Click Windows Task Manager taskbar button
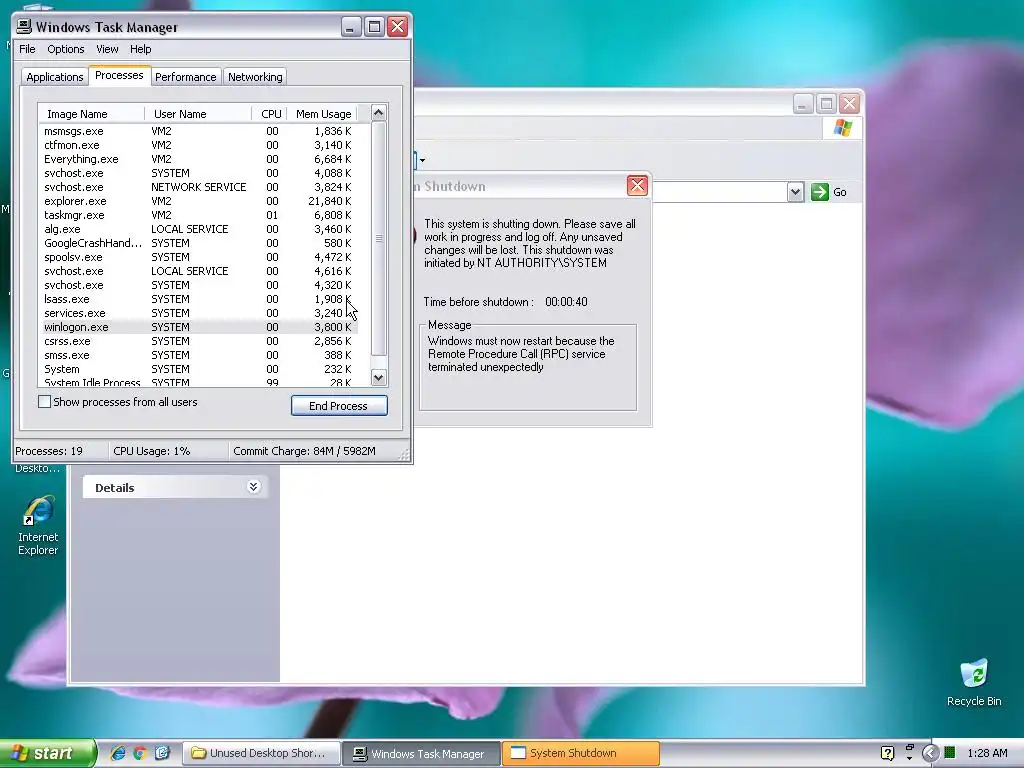1024x768 pixels. 421,753
